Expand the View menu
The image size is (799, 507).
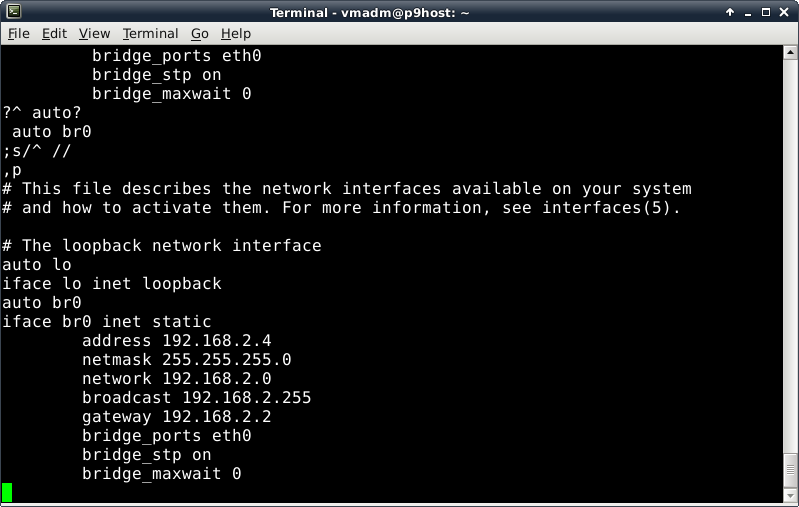pyautogui.click(x=94, y=33)
